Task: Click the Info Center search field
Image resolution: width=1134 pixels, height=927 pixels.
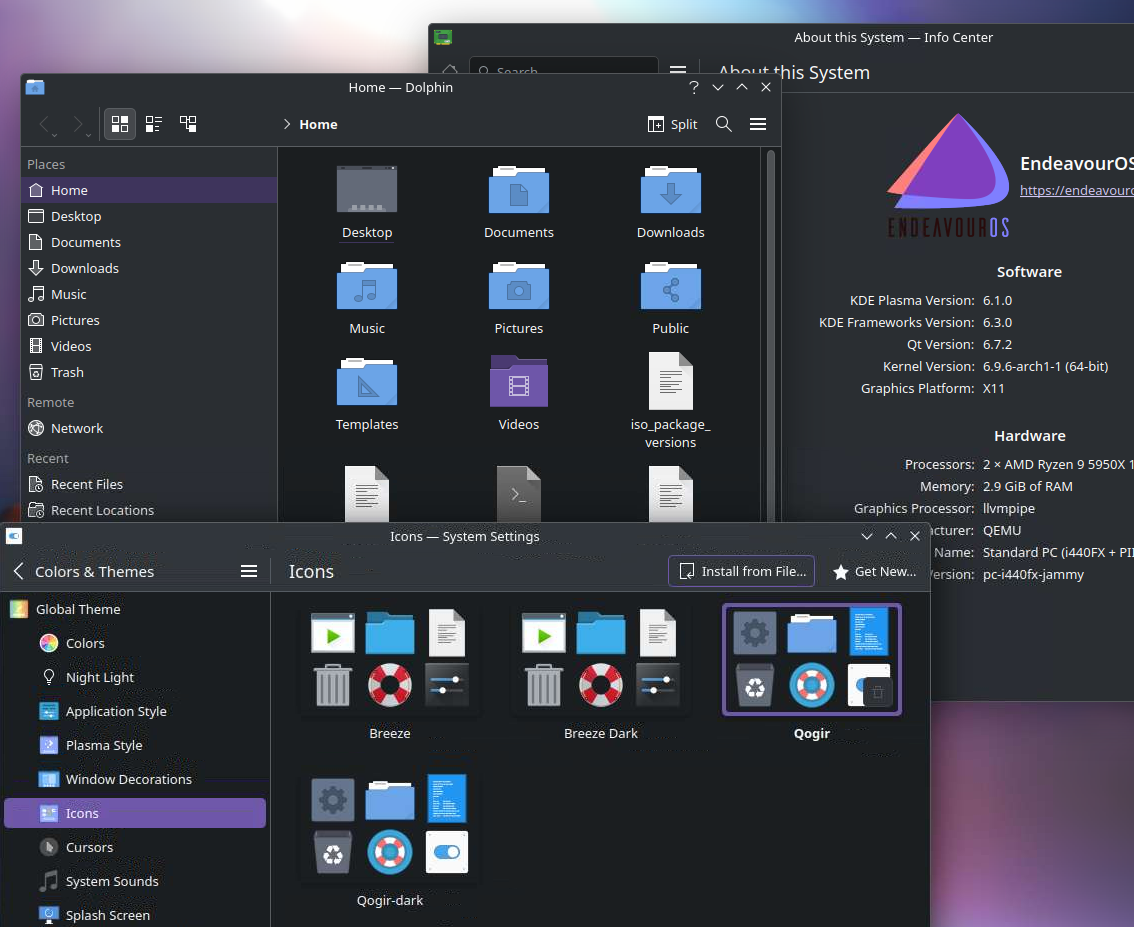Action: pos(564,66)
